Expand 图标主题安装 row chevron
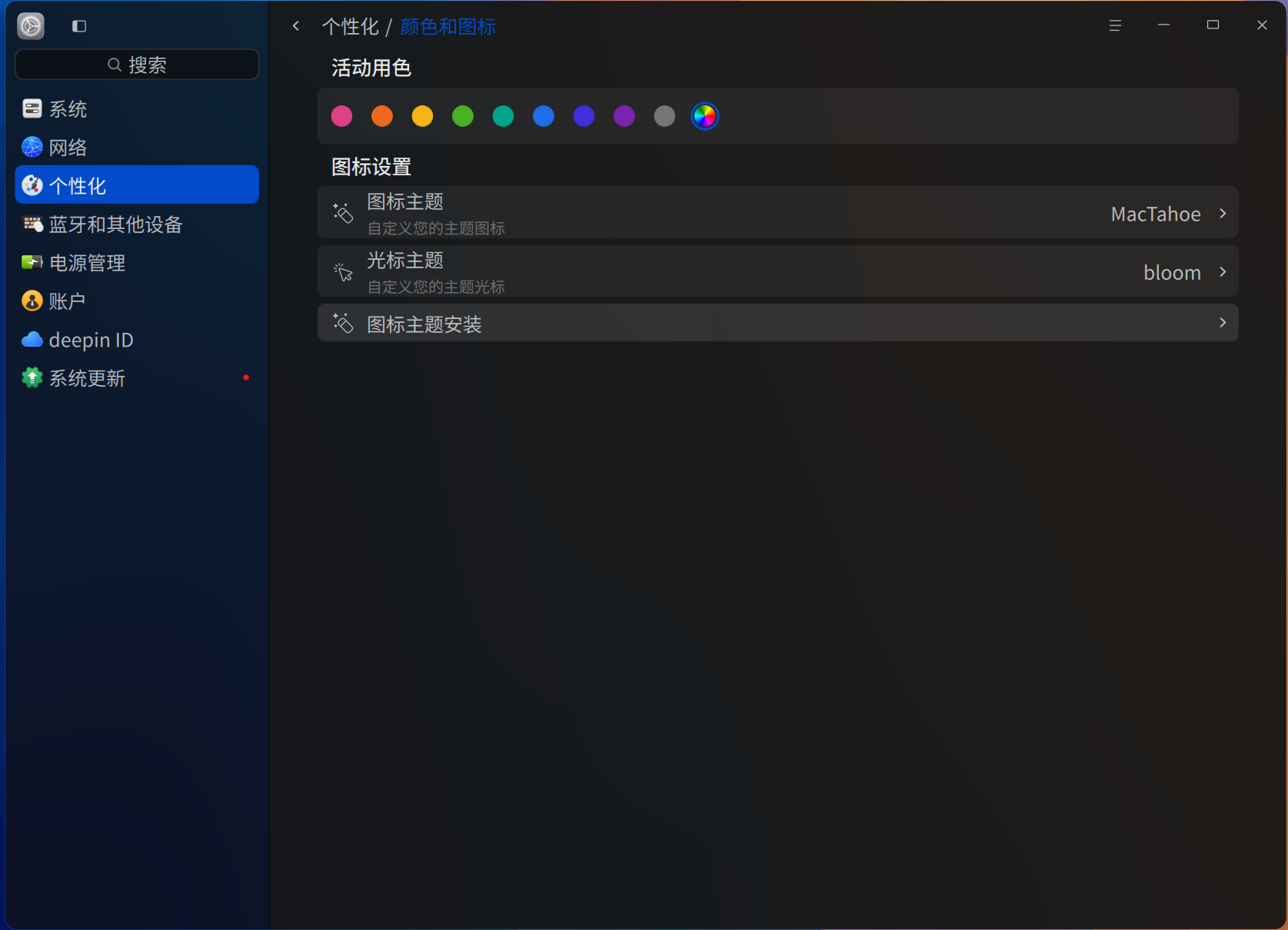Image resolution: width=1288 pixels, height=930 pixels. point(1223,322)
